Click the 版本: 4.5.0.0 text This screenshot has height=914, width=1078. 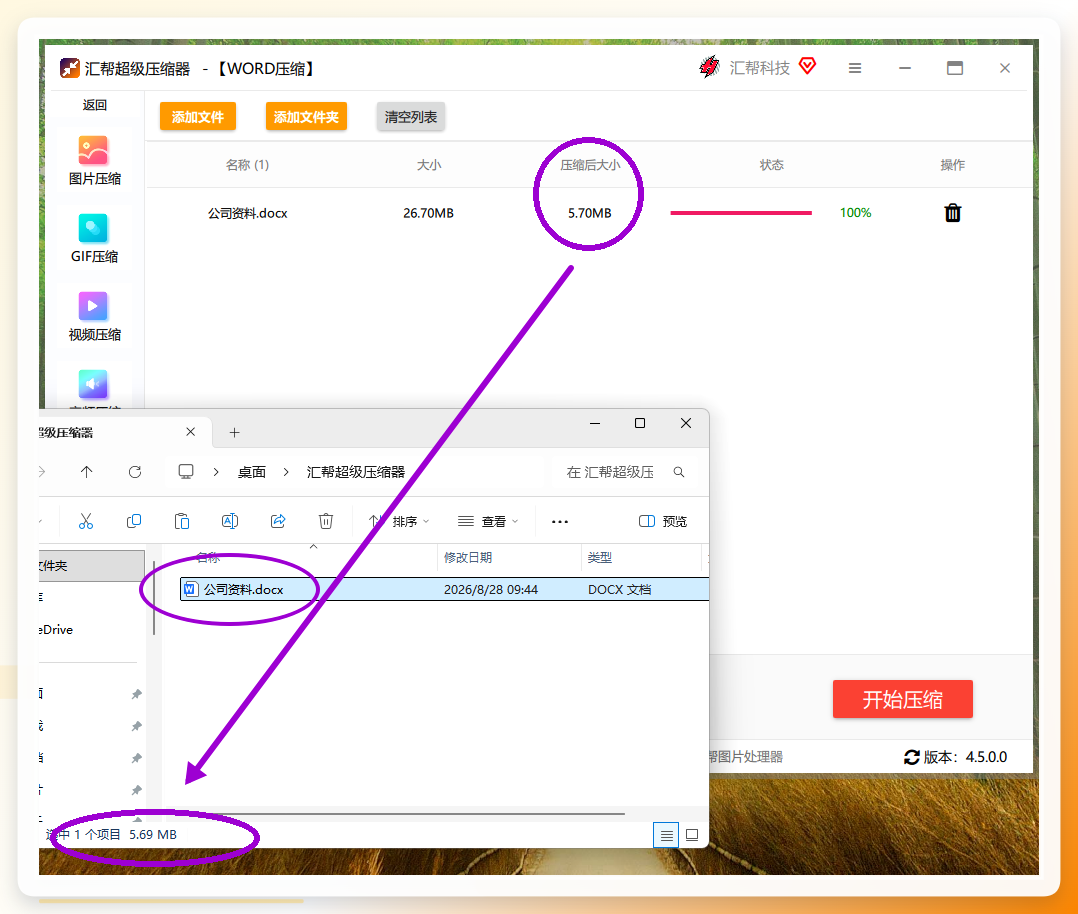(x=965, y=757)
